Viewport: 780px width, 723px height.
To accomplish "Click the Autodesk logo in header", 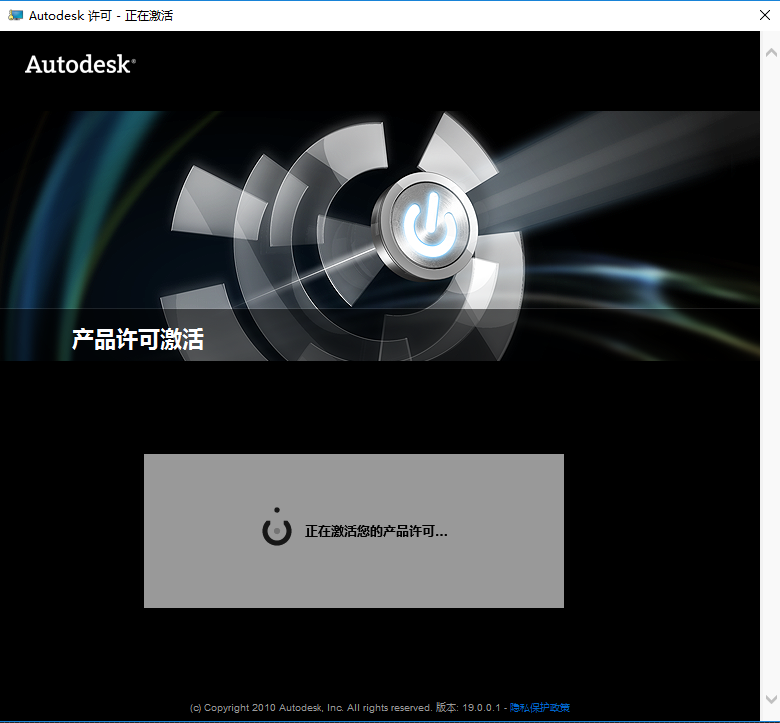I will click(80, 65).
